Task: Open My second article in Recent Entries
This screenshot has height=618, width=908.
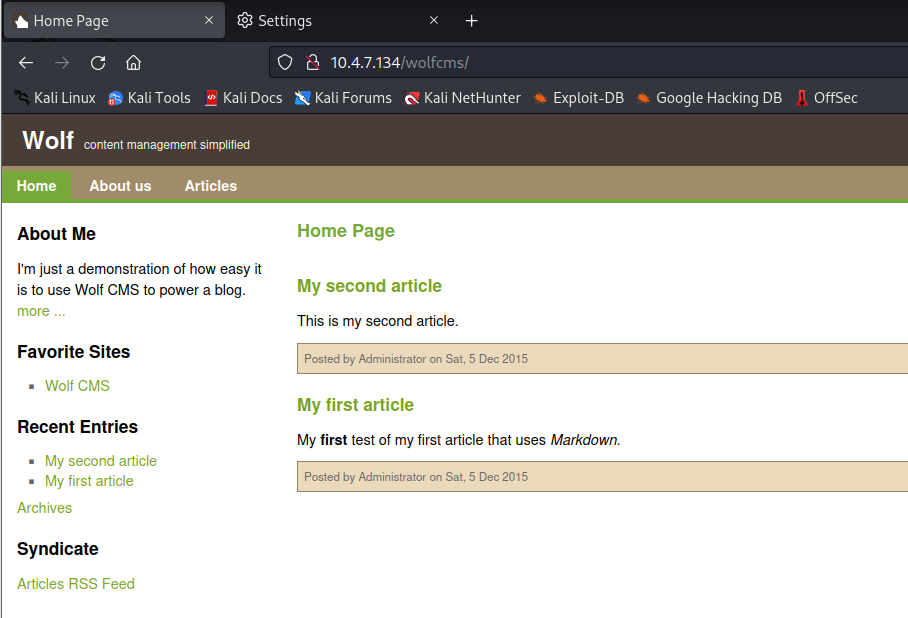Action: pos(101,460)
